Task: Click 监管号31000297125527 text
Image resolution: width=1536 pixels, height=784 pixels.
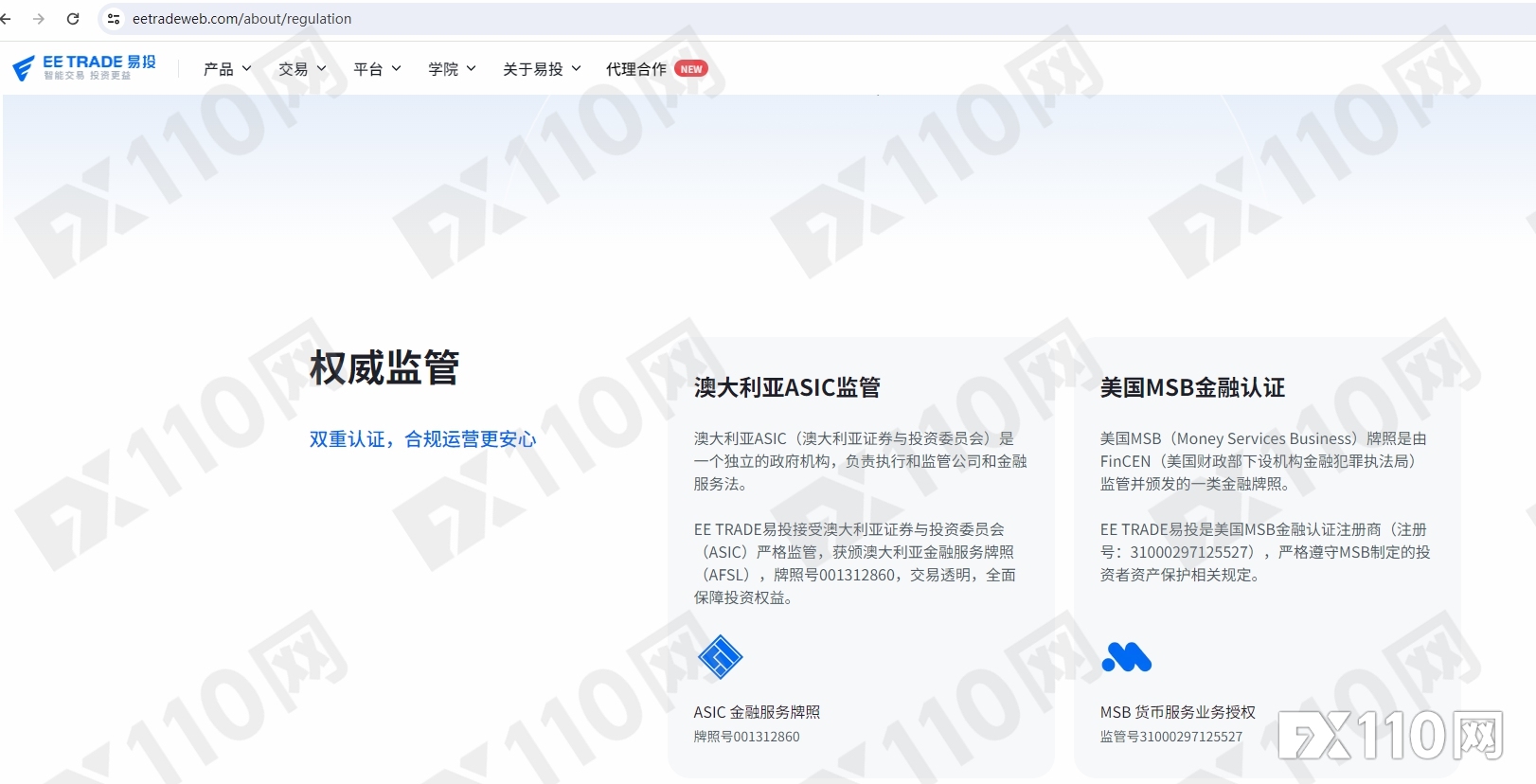Action: tap(1170, 737)
